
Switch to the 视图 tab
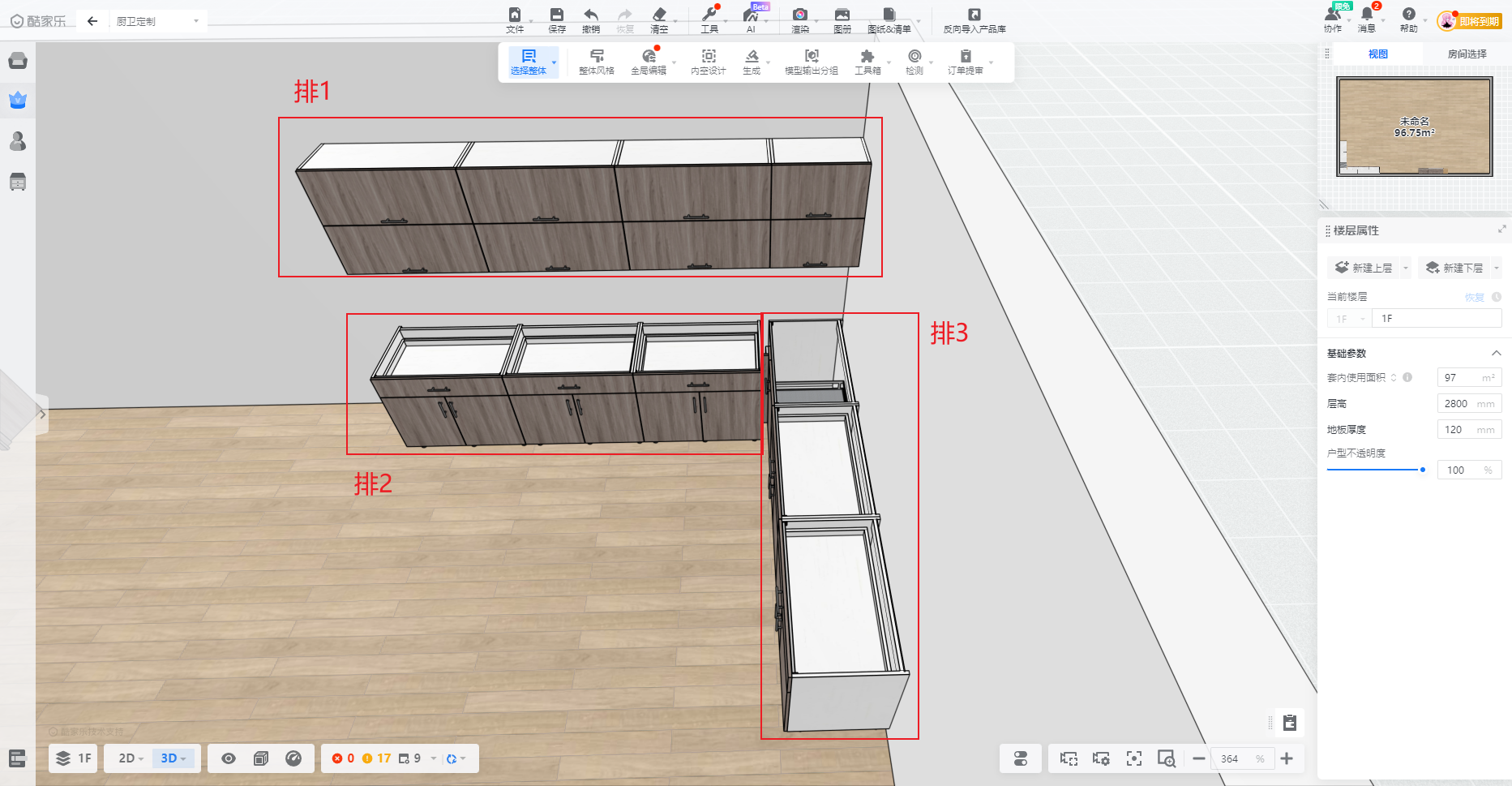coord(1377,54)
